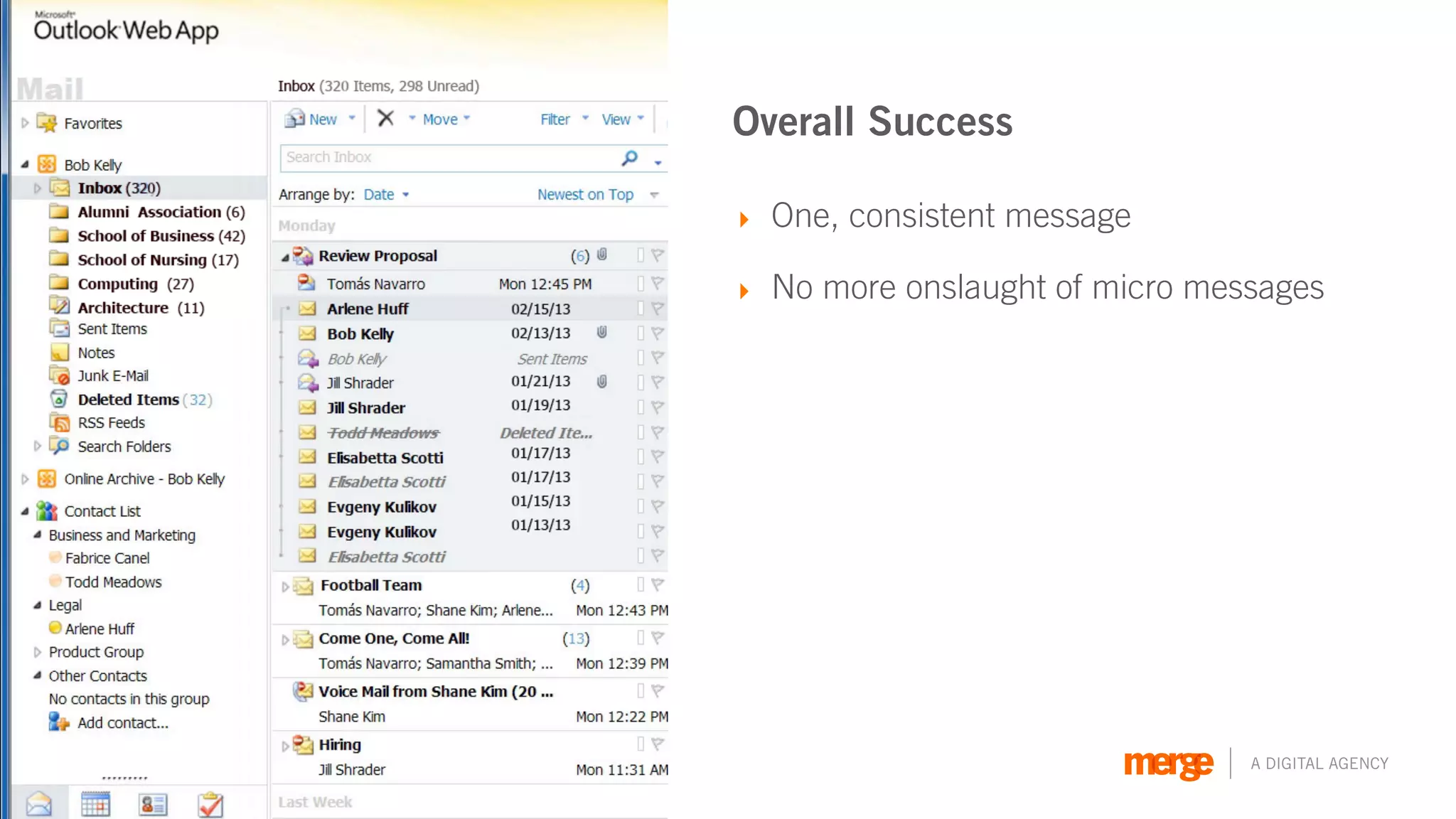Click Add contact... link
Screen dimensions: 1456x819
[x=123, y=722]
